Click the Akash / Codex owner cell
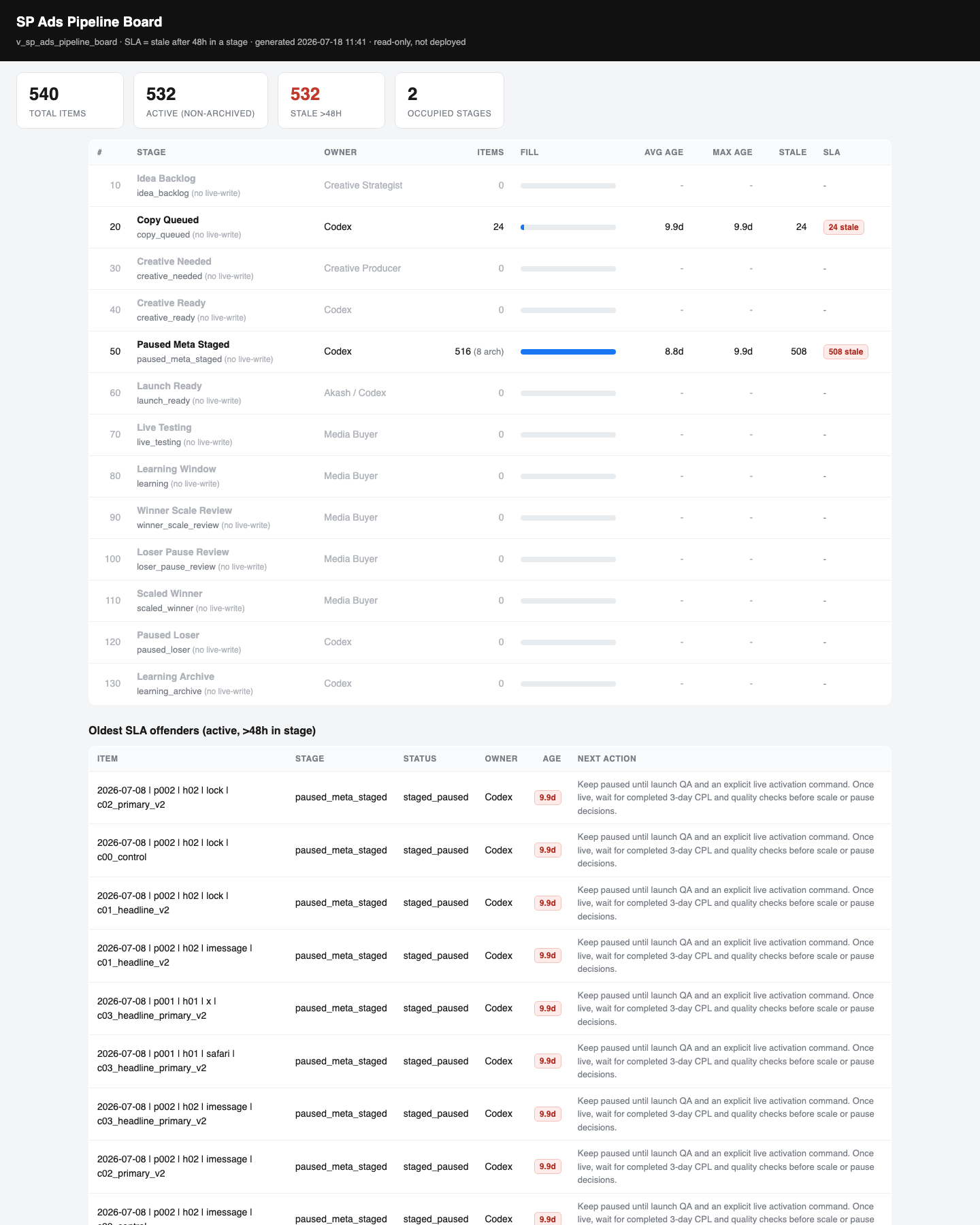The width and height of the screenshot is (980, 1225). (355, 393)
